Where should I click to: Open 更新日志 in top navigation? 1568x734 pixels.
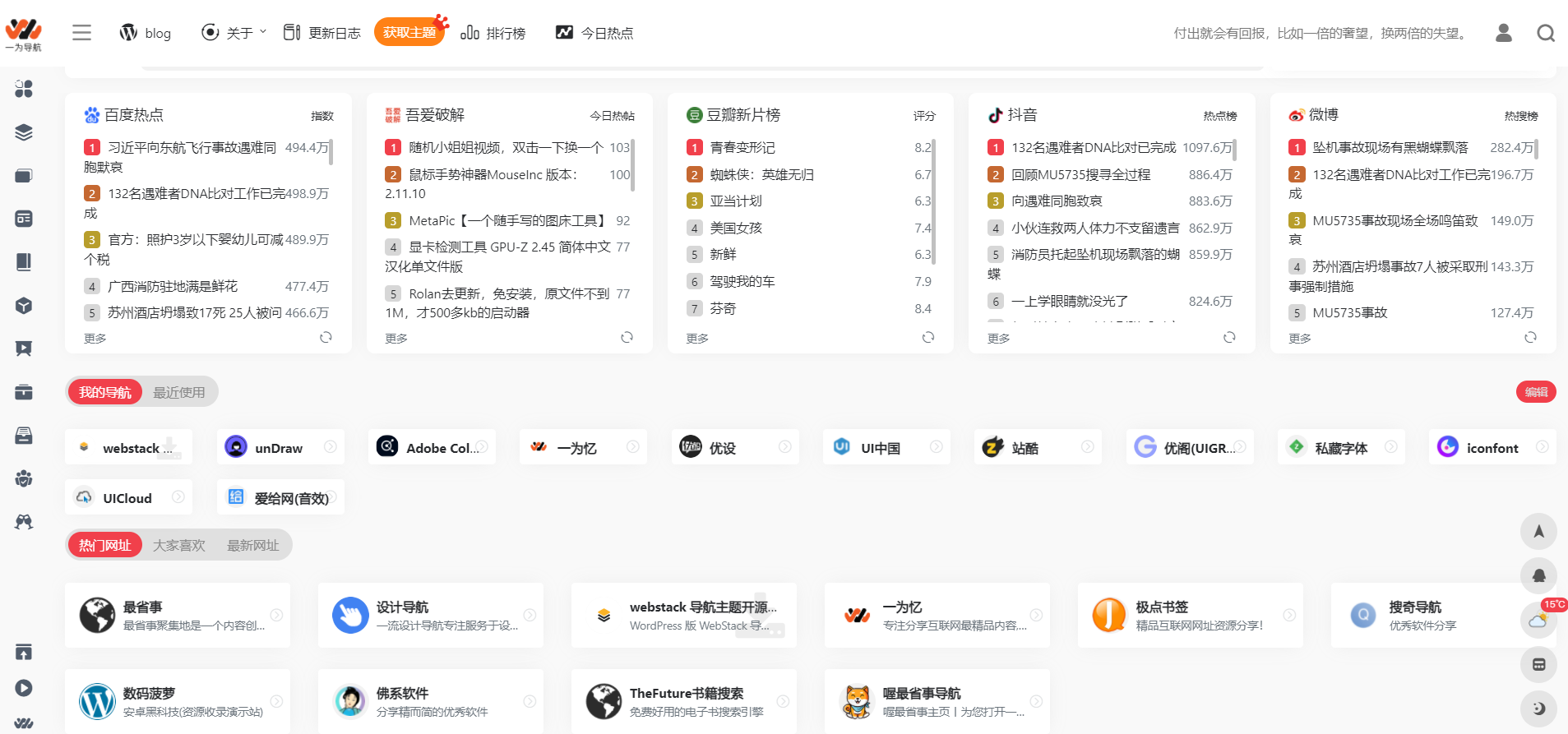click(322, 33)
